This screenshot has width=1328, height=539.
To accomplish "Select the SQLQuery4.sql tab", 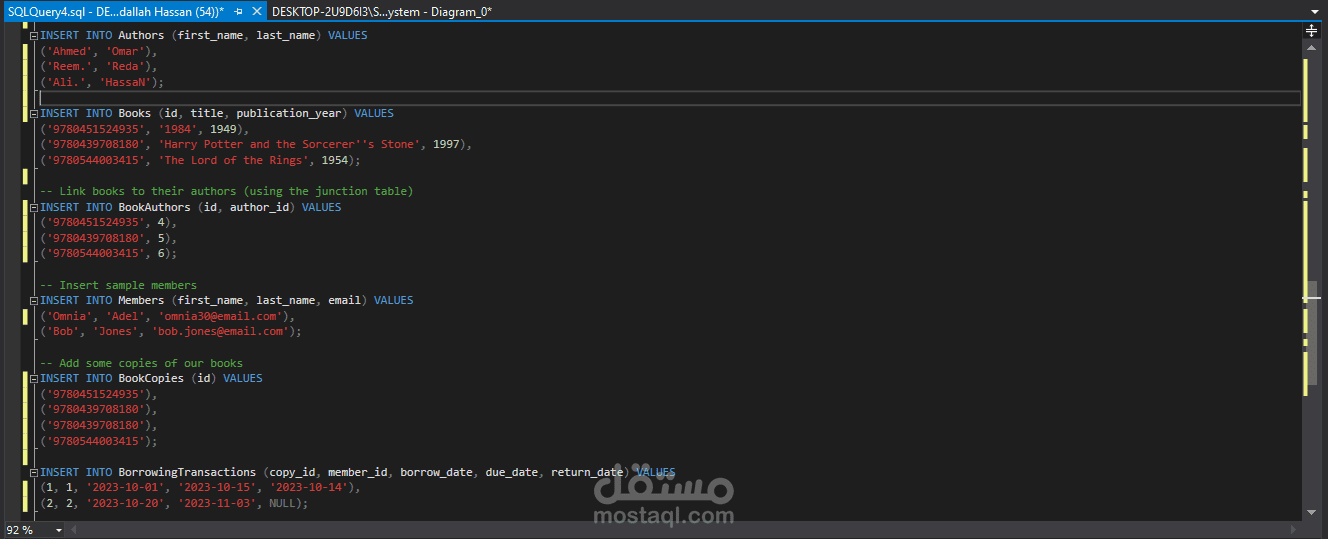I will 116,11.
